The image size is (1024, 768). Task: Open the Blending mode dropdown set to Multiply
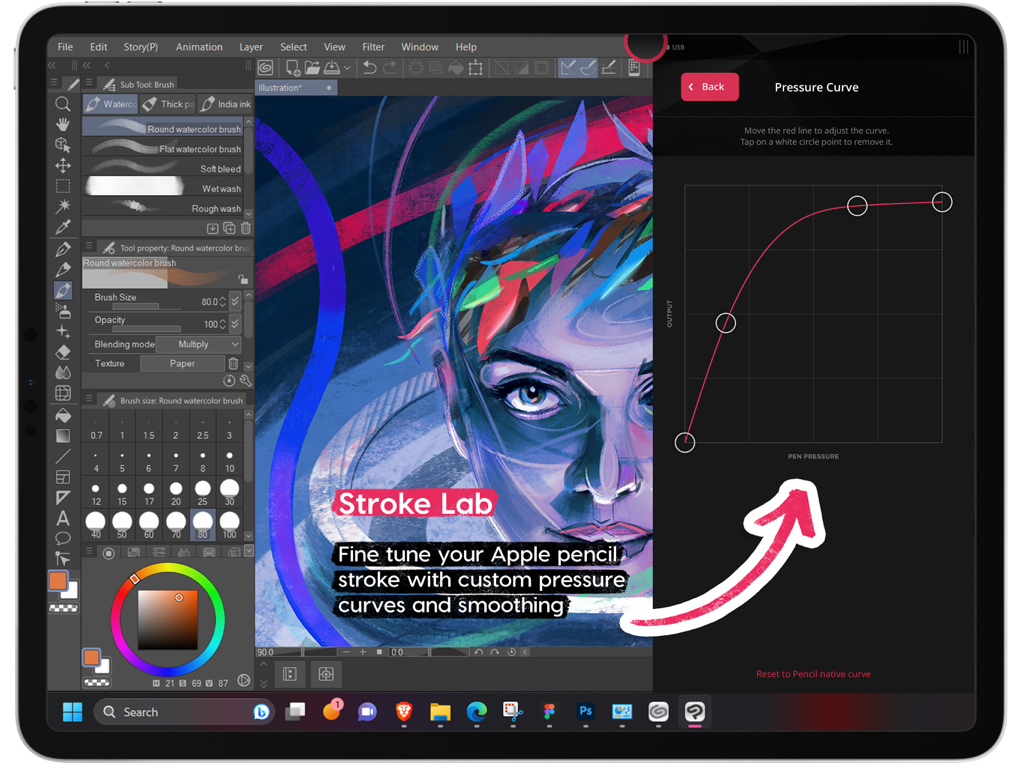pos(198,344)
